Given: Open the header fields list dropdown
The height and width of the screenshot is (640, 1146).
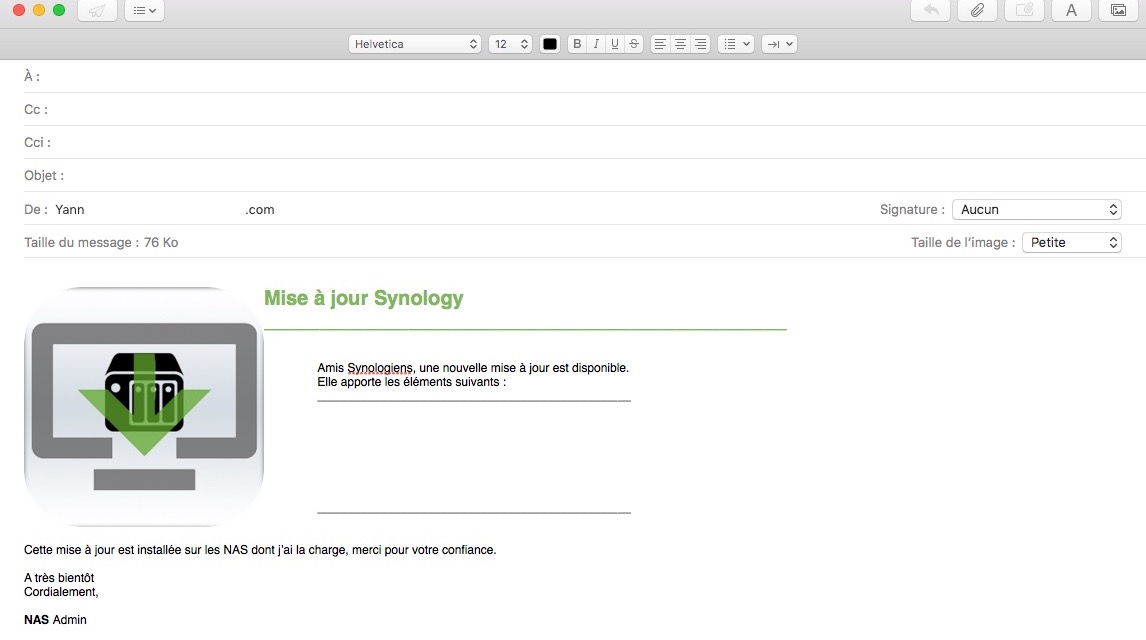Looking at the screenshot, I should tap(144, 11).
